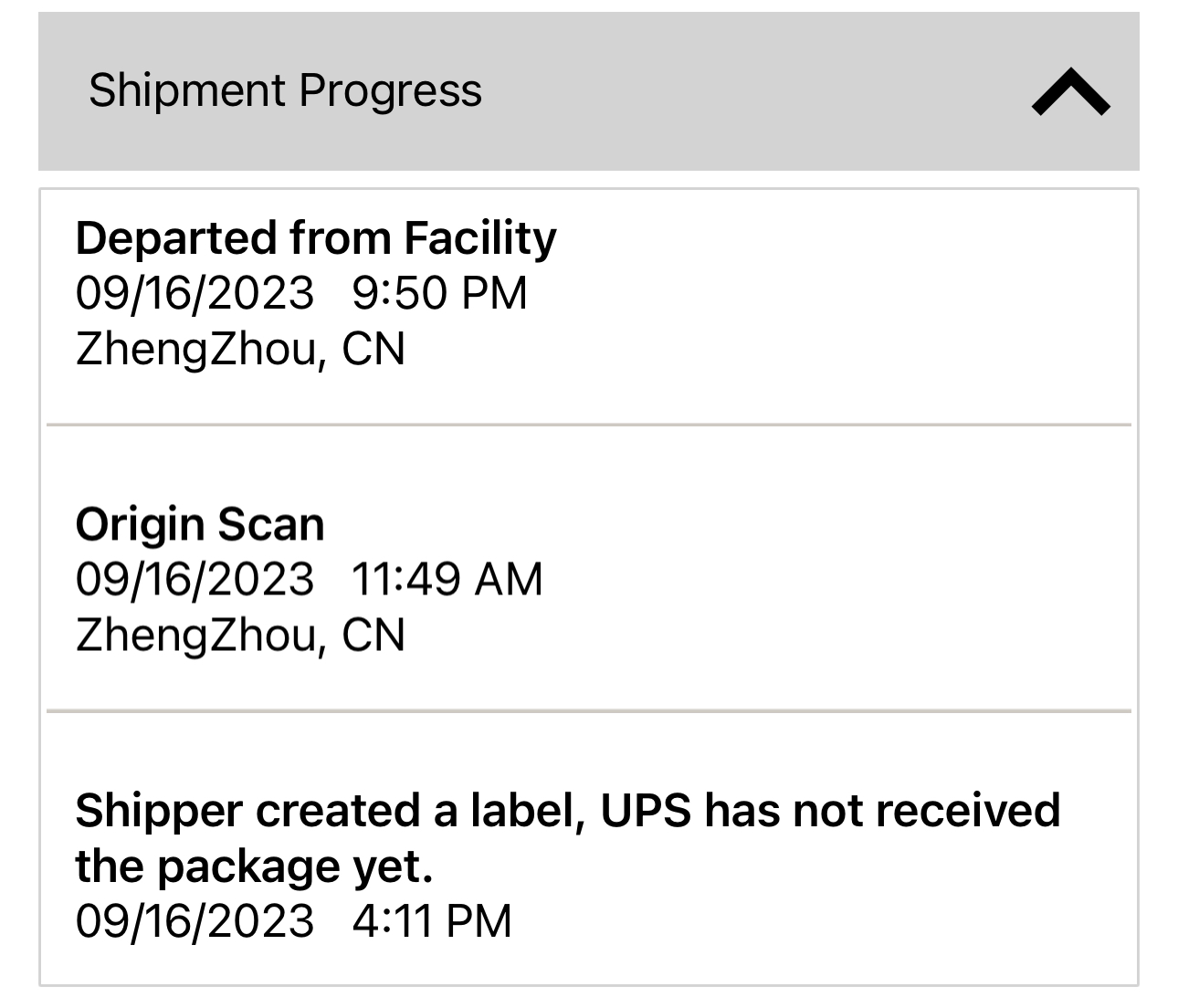The height and width of the screenshot is (1008, 1178).
Task: Collapse the Shipment Progress section chevron
Action: pyautogui.click(x=1070, y=92)
